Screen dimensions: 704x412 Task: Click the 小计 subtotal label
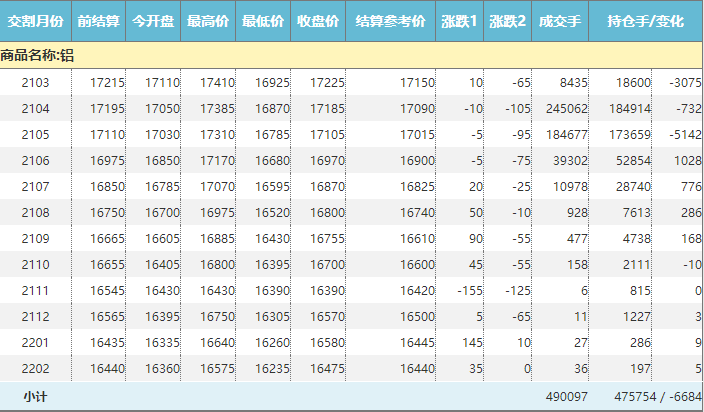pyautogui.click(x=36, y=397)
